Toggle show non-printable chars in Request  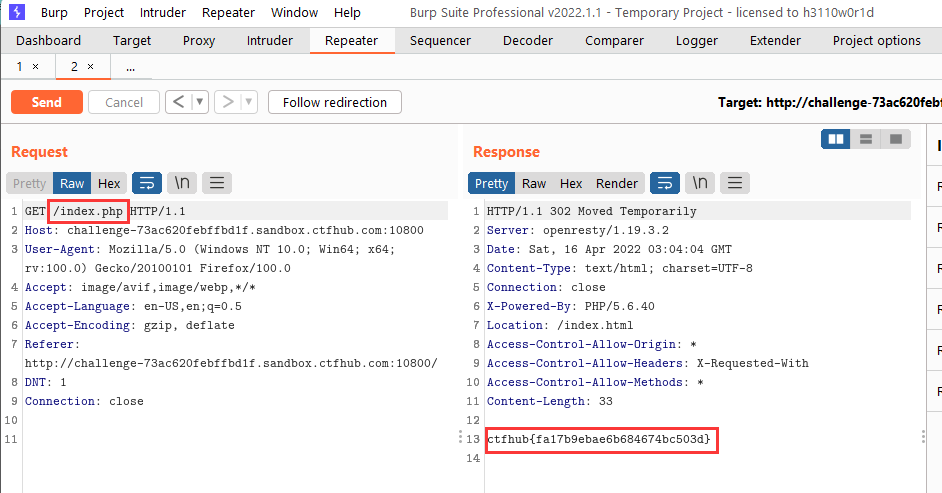[182, 183]
